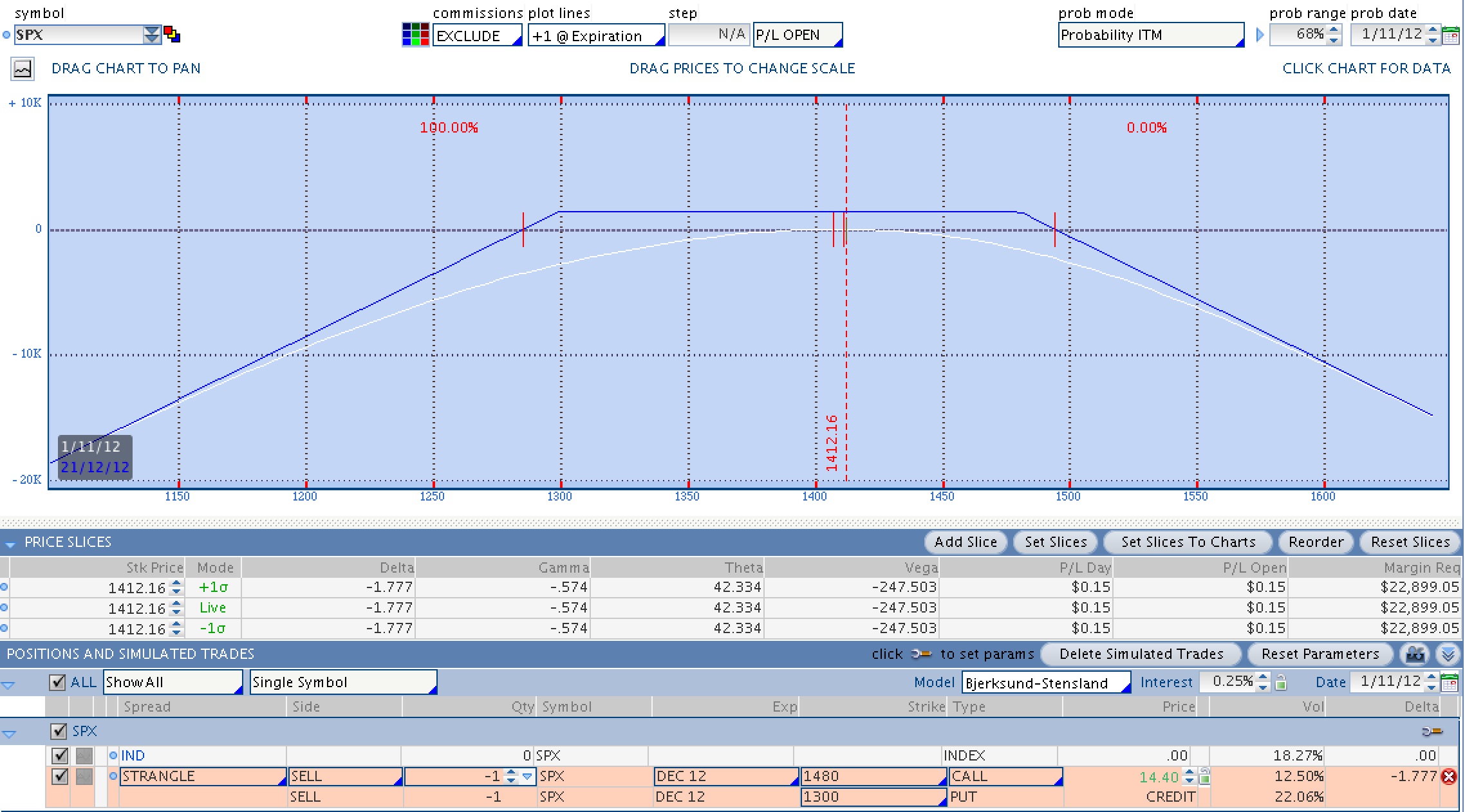Click the Add Slice button

point(966,542)
